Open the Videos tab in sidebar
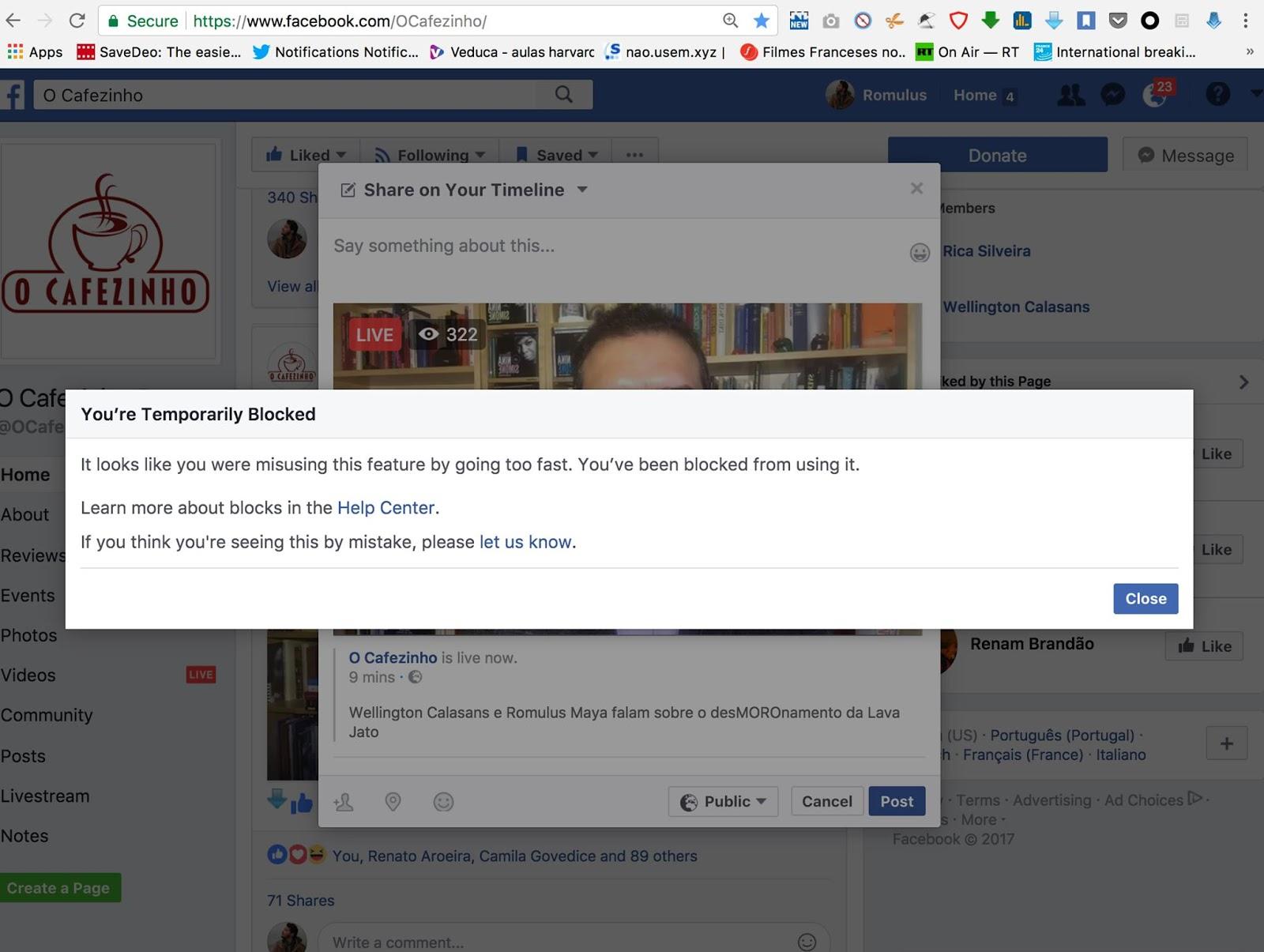 (x=28, y=675)
